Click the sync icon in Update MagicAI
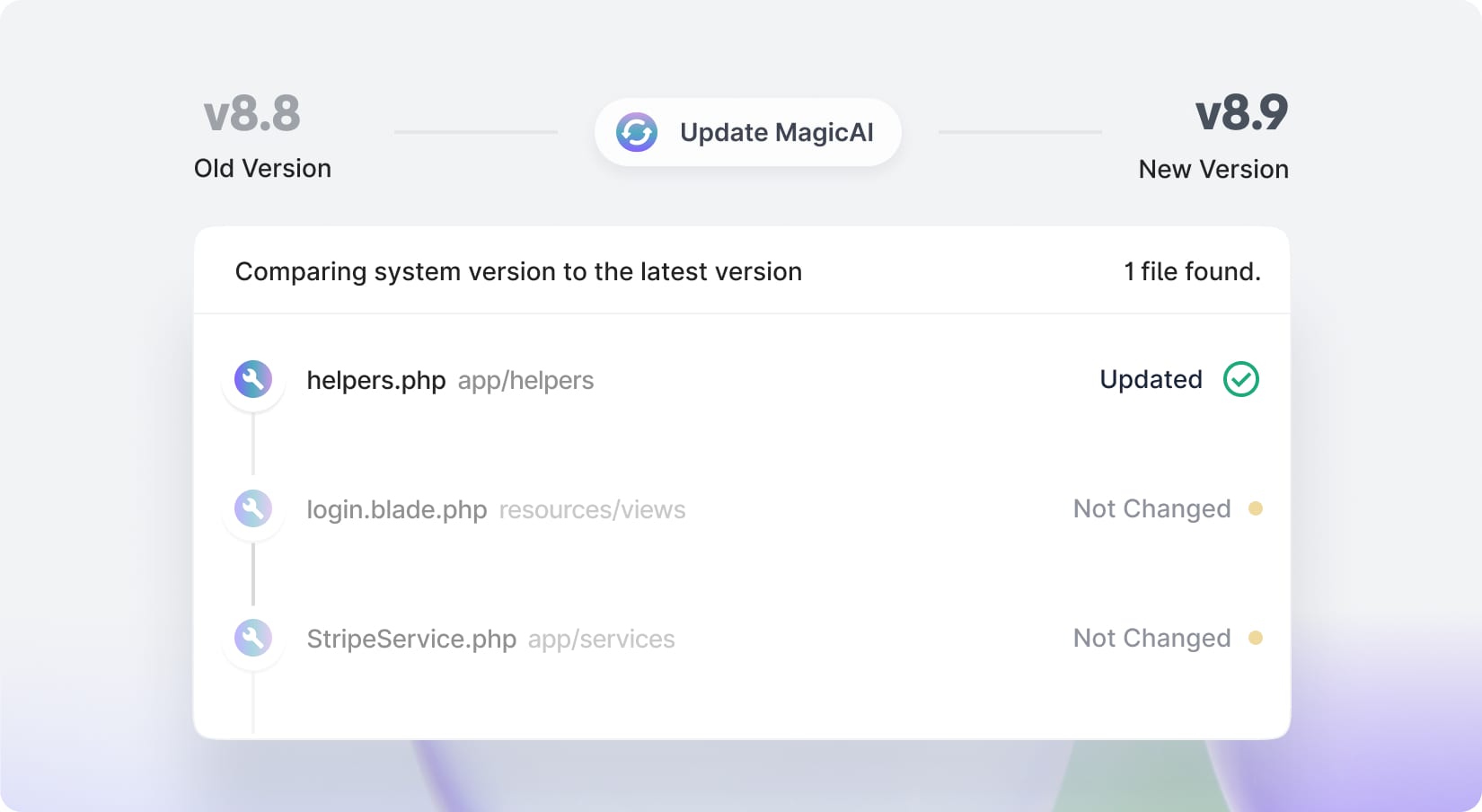Screen dimensions: 1482x812 [637, 133]
